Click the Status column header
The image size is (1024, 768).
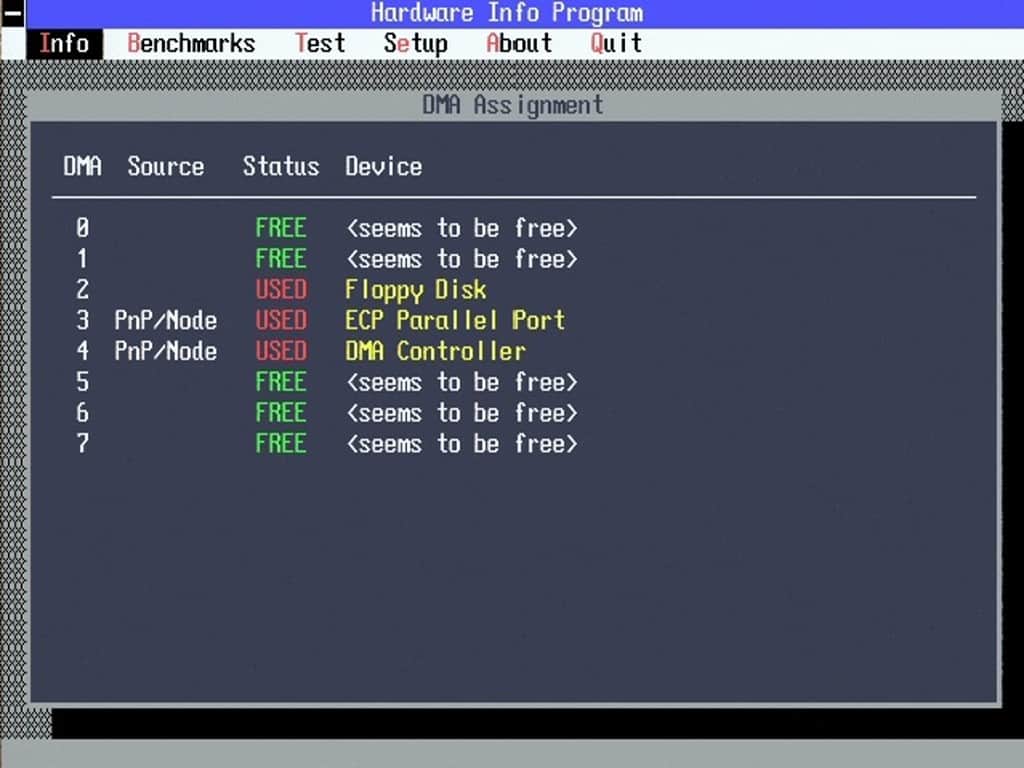point(281,166)
